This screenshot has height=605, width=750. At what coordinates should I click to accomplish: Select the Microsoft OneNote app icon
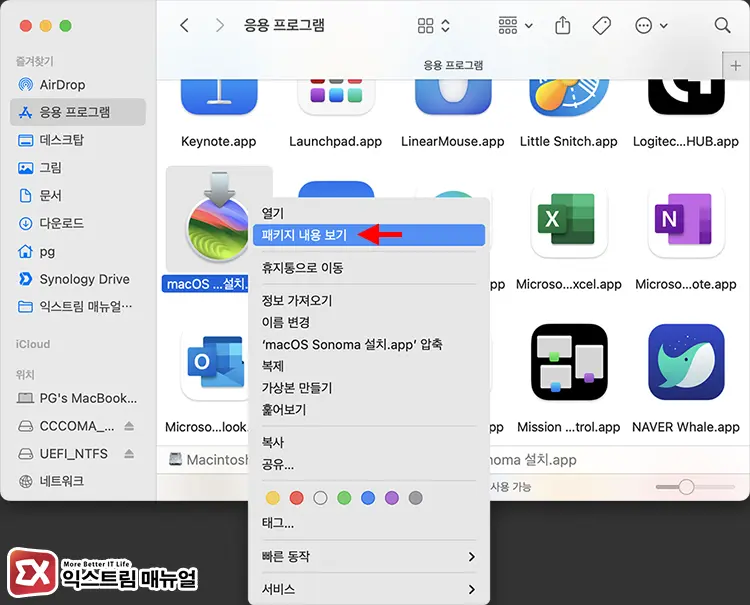click(686, 221)
